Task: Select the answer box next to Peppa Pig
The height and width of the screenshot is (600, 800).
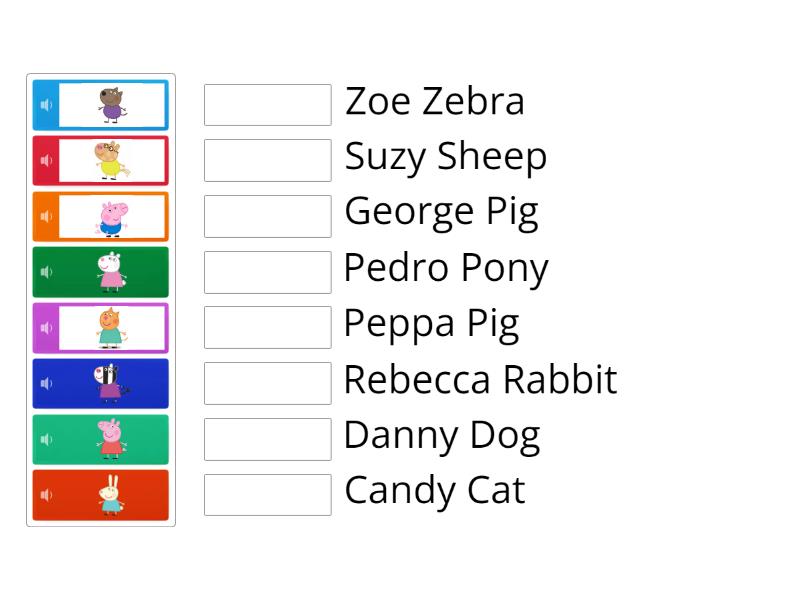Action: coord(267,324)
